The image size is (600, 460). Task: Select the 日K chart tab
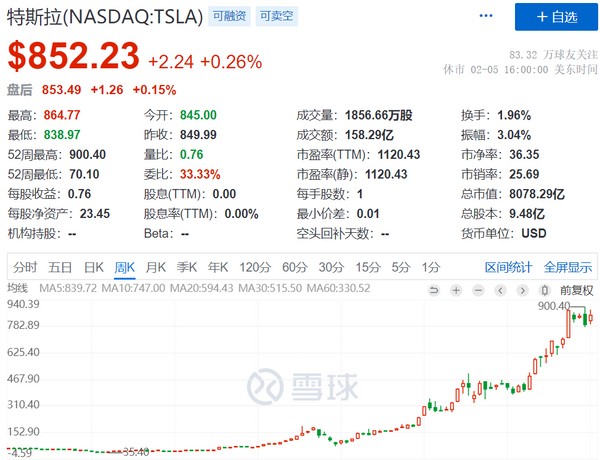click(x=94, y=267)
